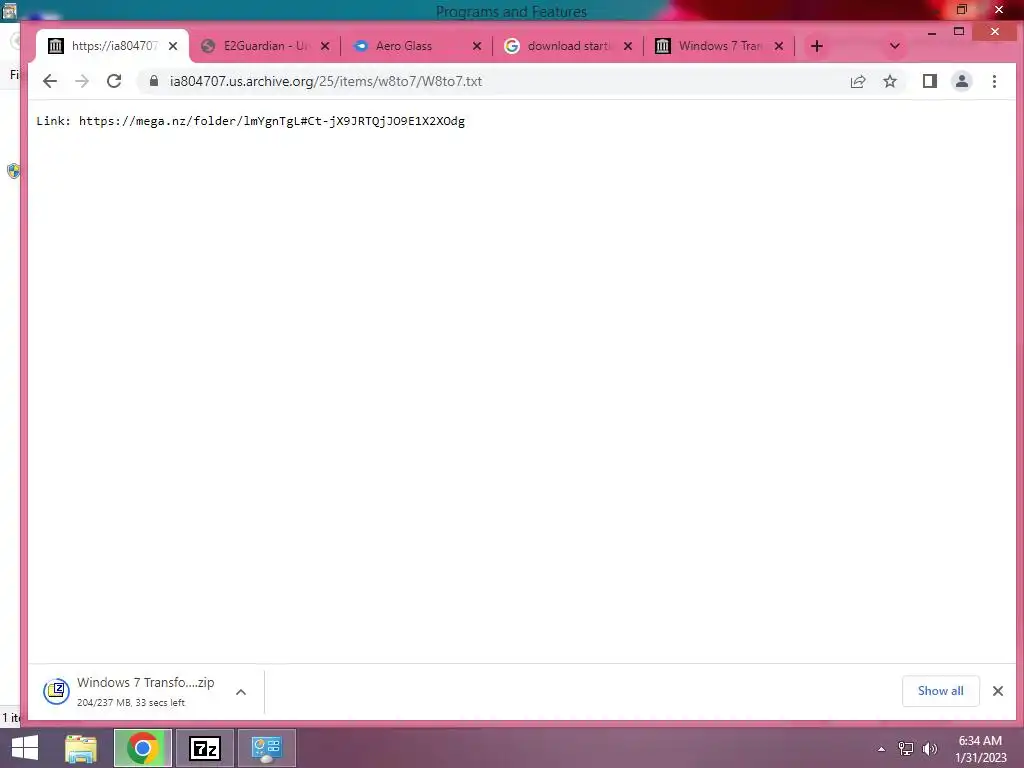Open the Windows Start menu

(x=25, y=748)
